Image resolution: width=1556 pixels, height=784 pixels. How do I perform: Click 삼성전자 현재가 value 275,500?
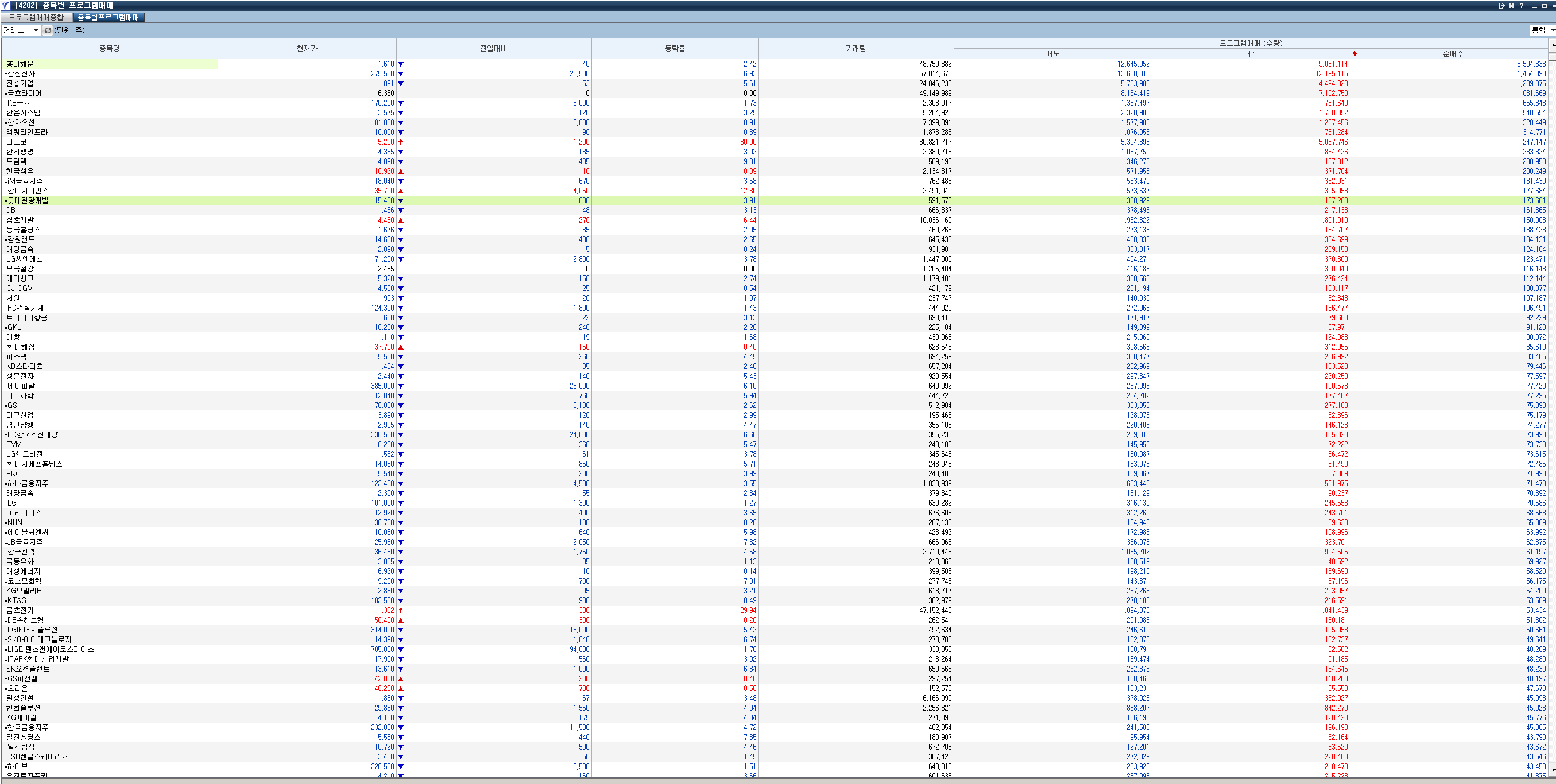[x=382, y=73]
